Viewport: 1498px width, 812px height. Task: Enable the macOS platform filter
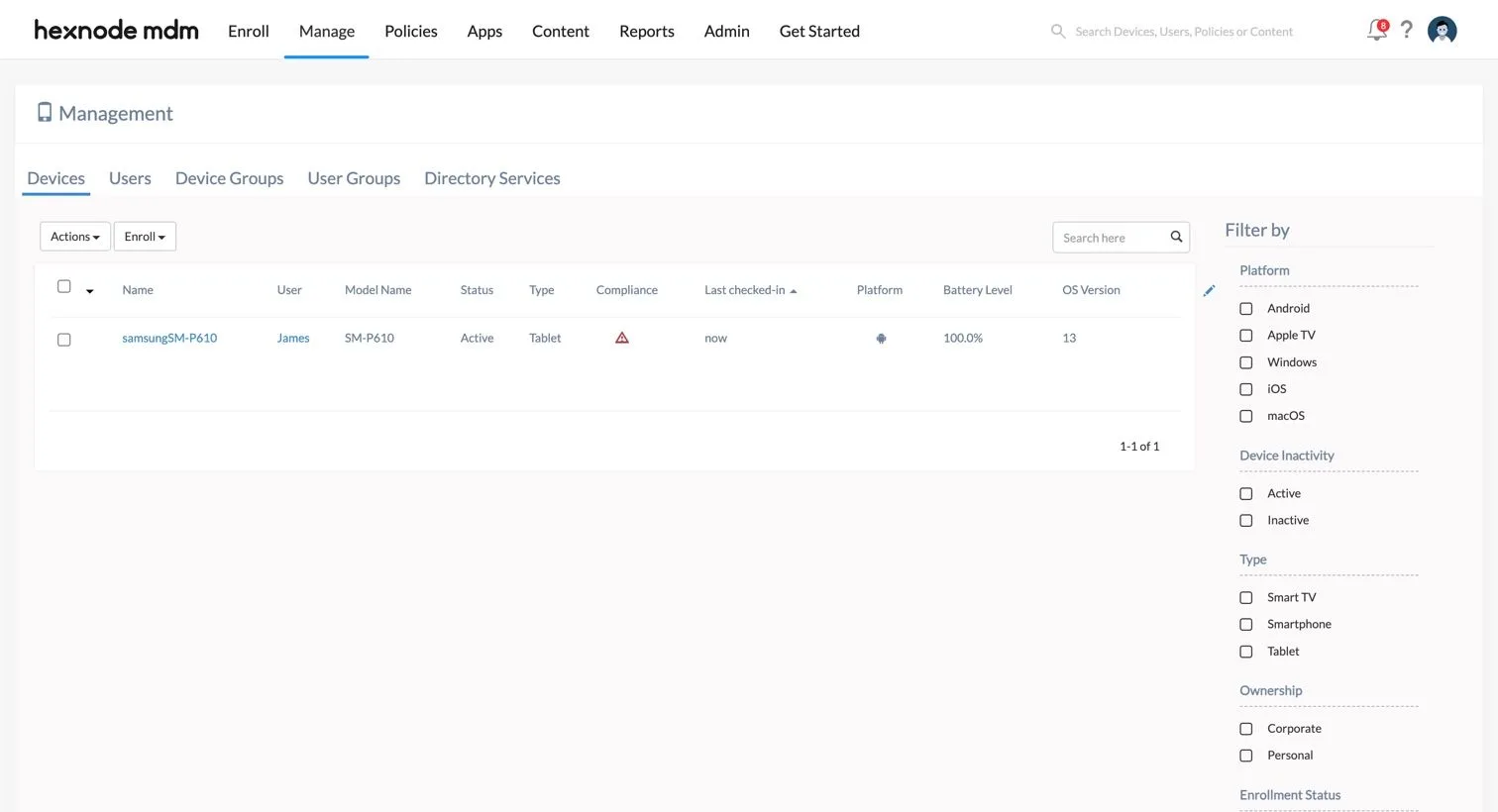pyautogui.click(x=1246, y=416)
